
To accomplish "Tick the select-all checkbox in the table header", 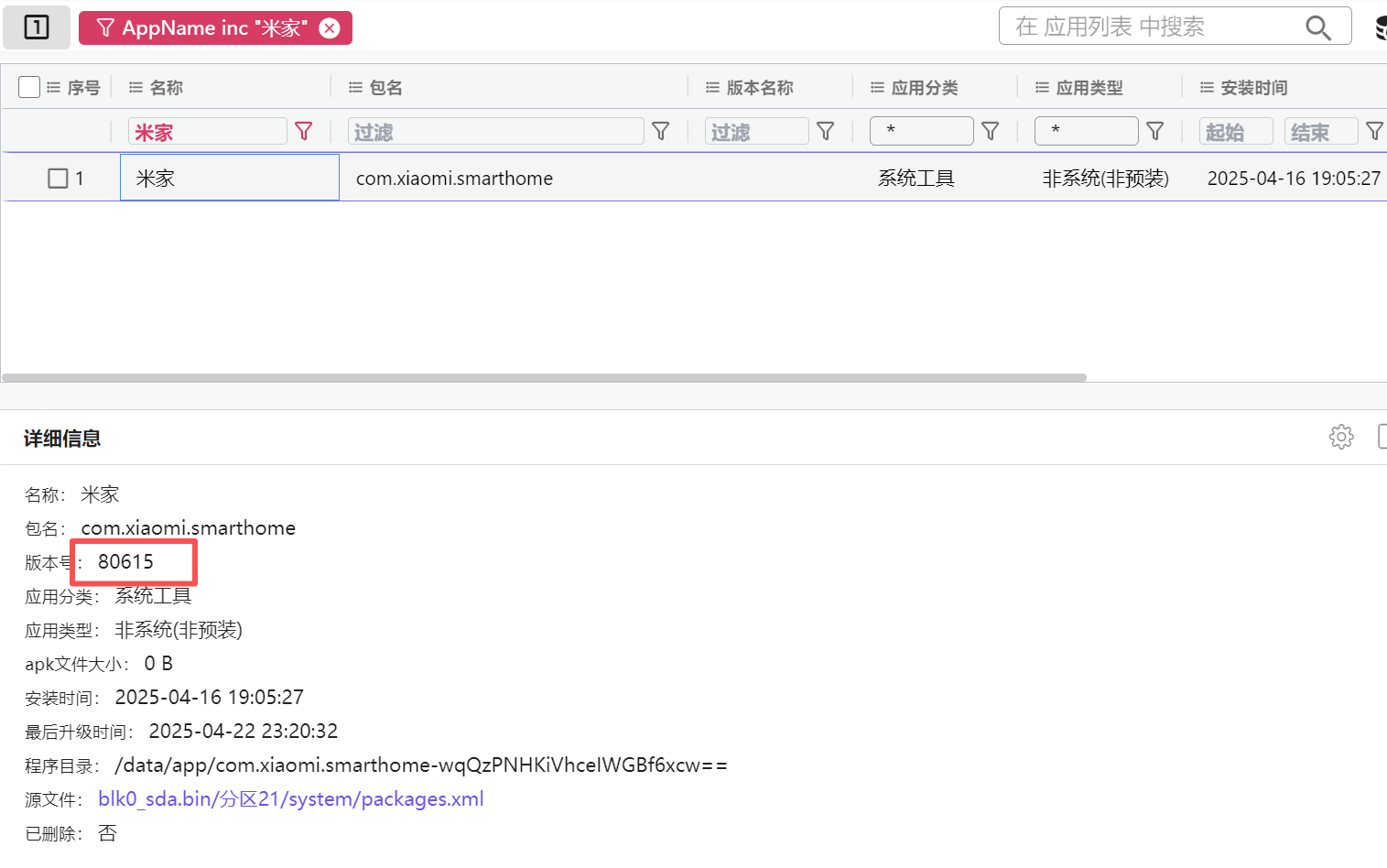I will click(x=29, y=87).
